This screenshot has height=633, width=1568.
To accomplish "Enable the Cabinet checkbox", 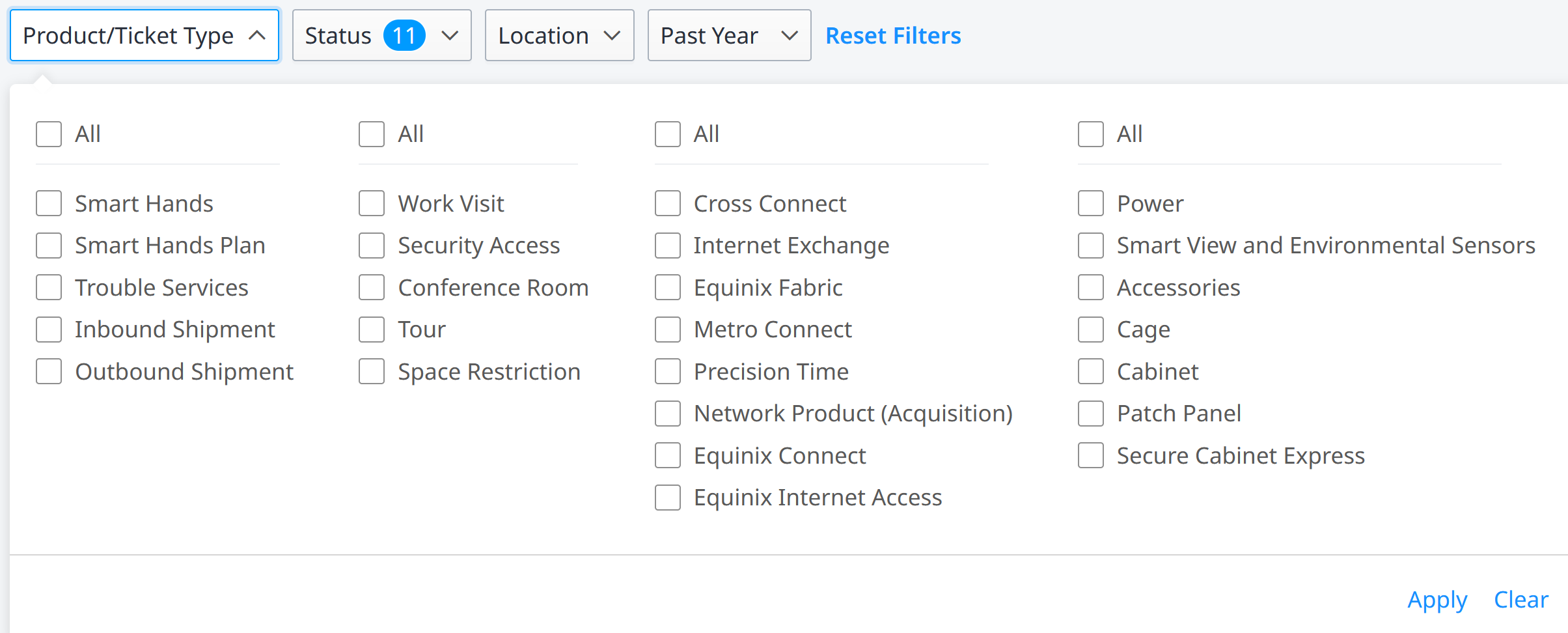I will tap(1091, 371).
